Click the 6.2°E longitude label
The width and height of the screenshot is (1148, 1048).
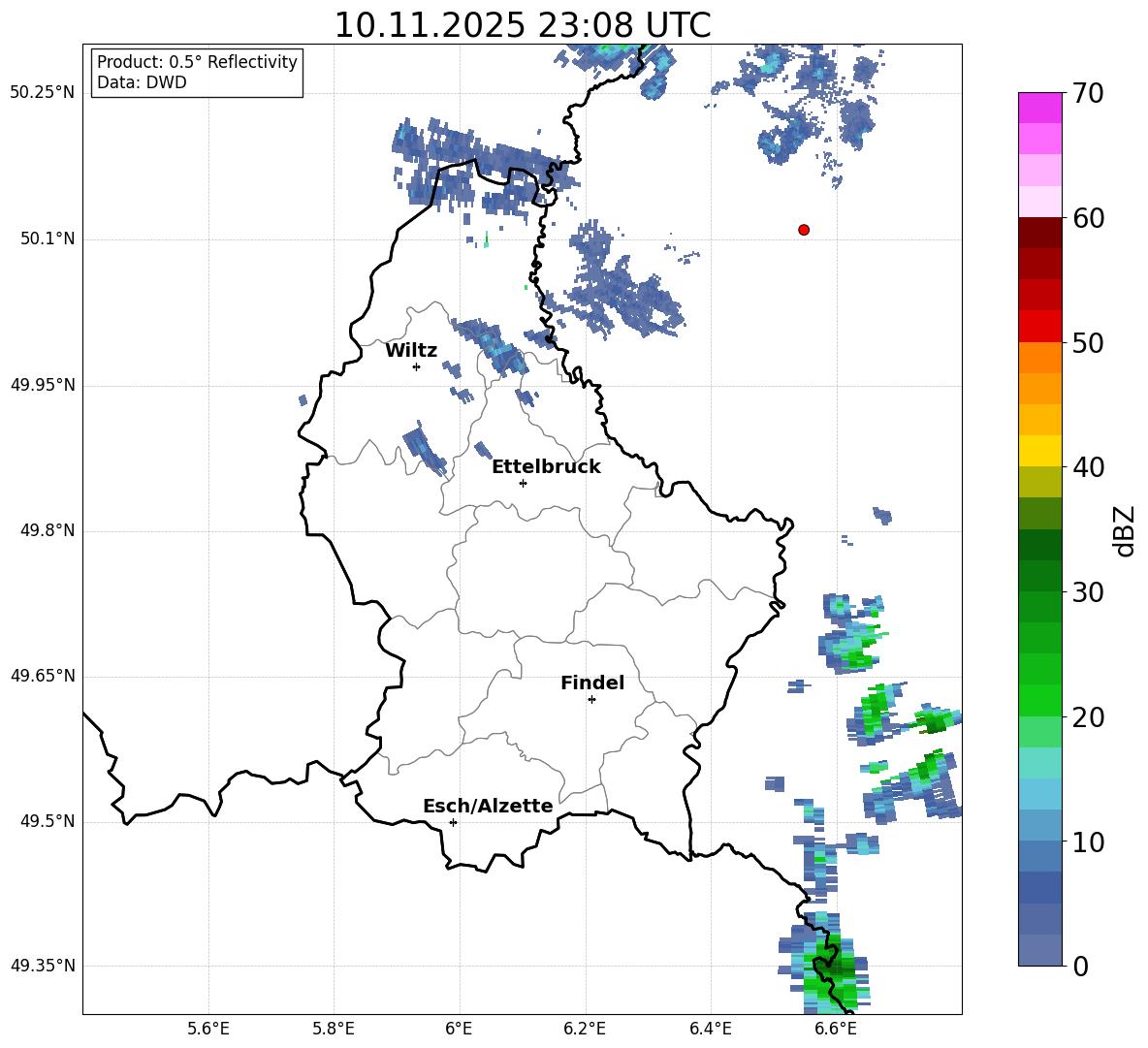[x=585, y=1029]
